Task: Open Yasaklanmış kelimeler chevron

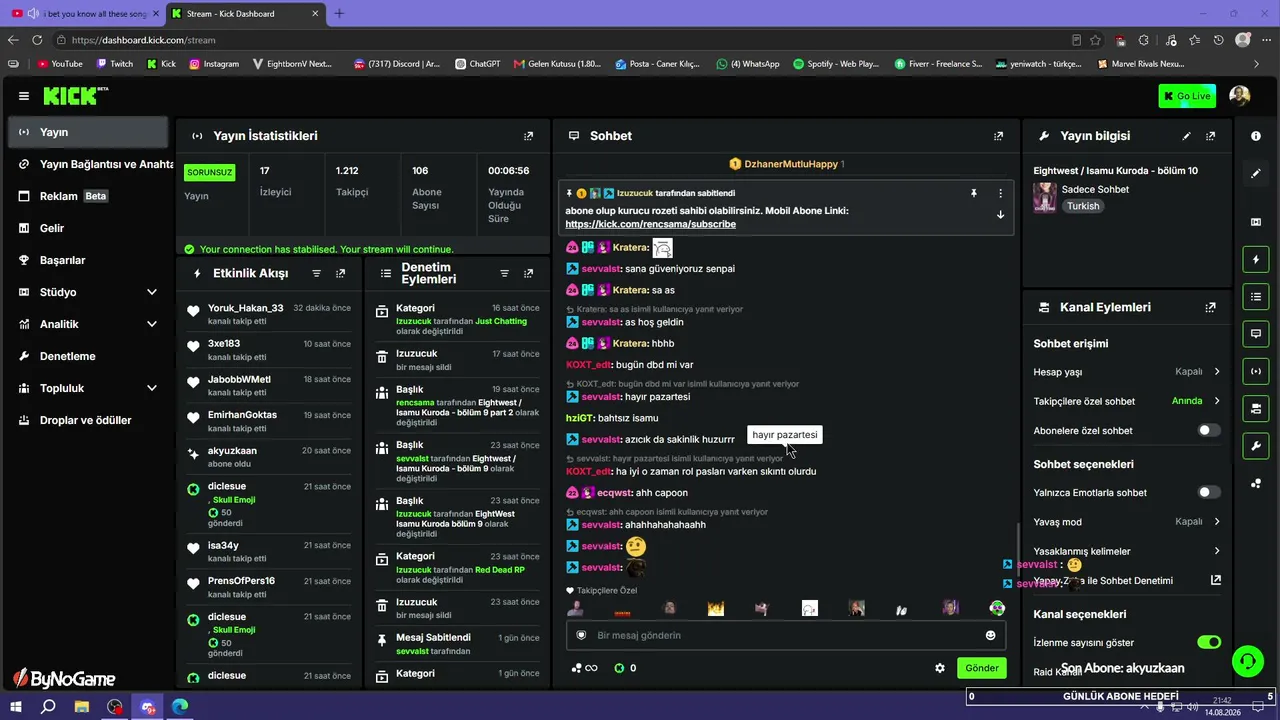Action: pyautogui.click(x=1217, y=551)
